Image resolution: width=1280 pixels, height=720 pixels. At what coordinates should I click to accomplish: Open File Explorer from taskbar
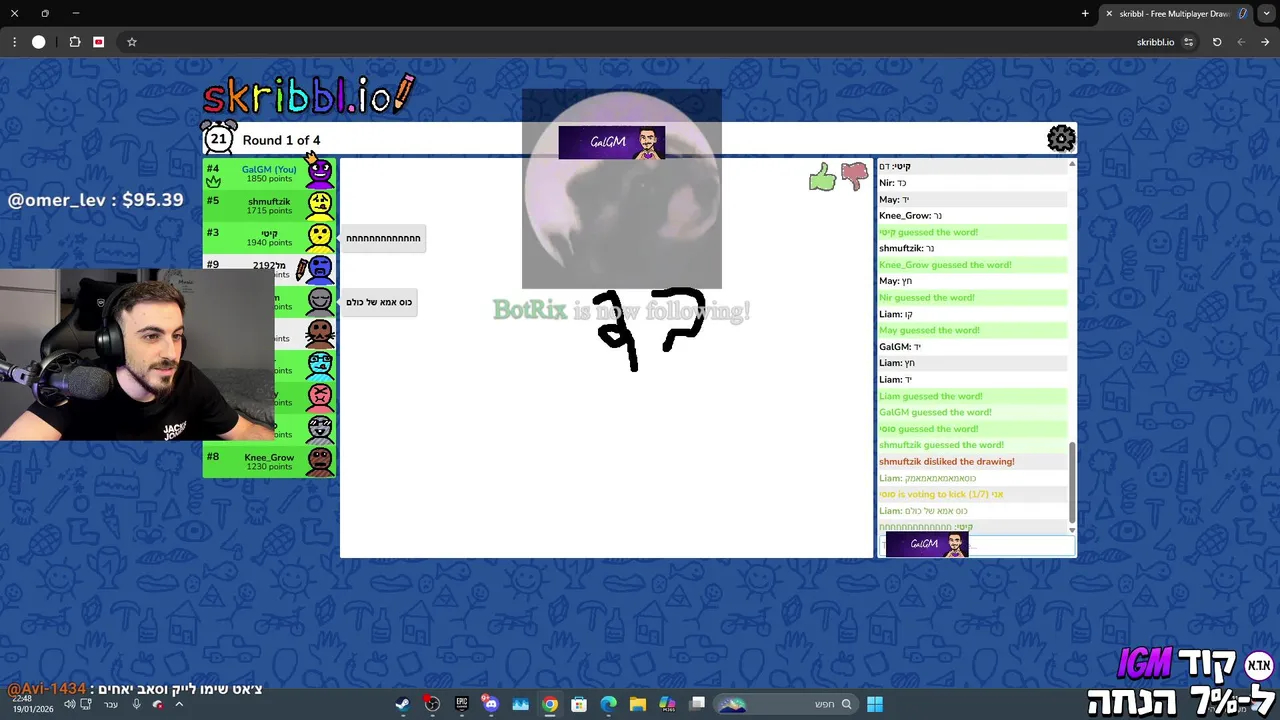pyautogui.click(x=638, y=704)
